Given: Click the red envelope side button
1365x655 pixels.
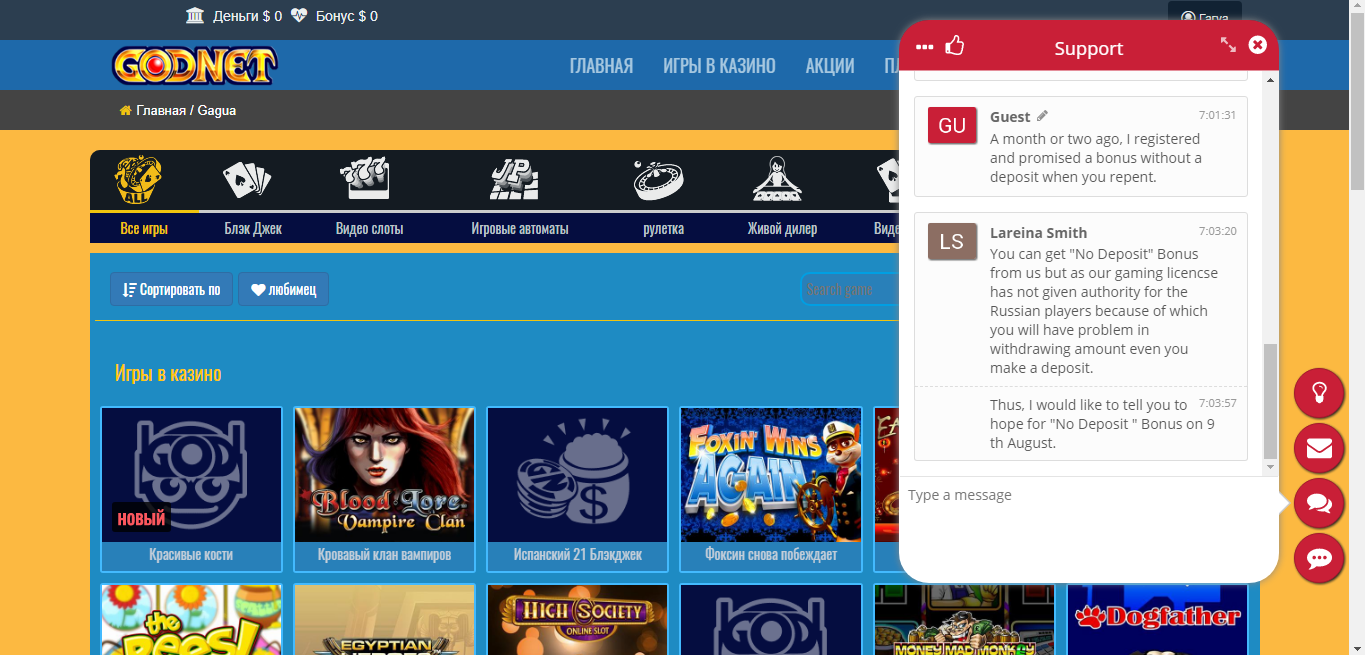Looking at the screenshot, I should (x=1319, y=448).
